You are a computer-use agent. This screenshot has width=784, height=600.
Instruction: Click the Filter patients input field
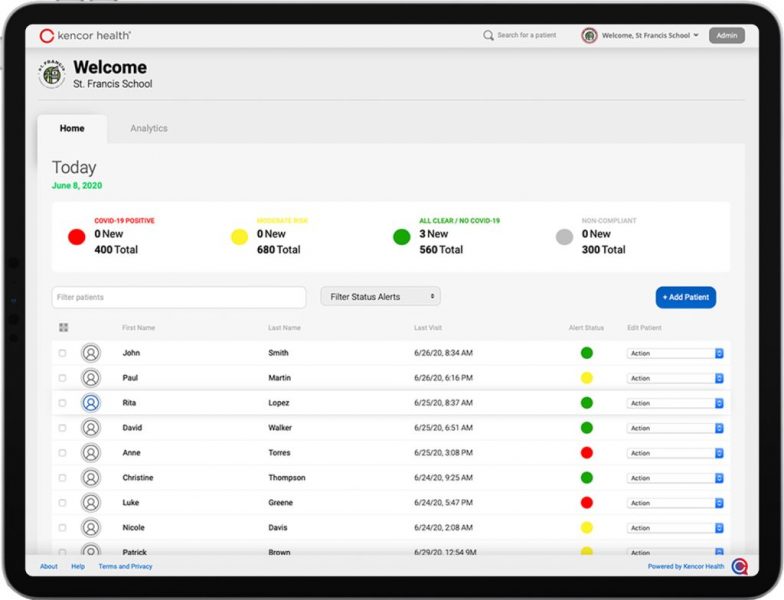179,297
